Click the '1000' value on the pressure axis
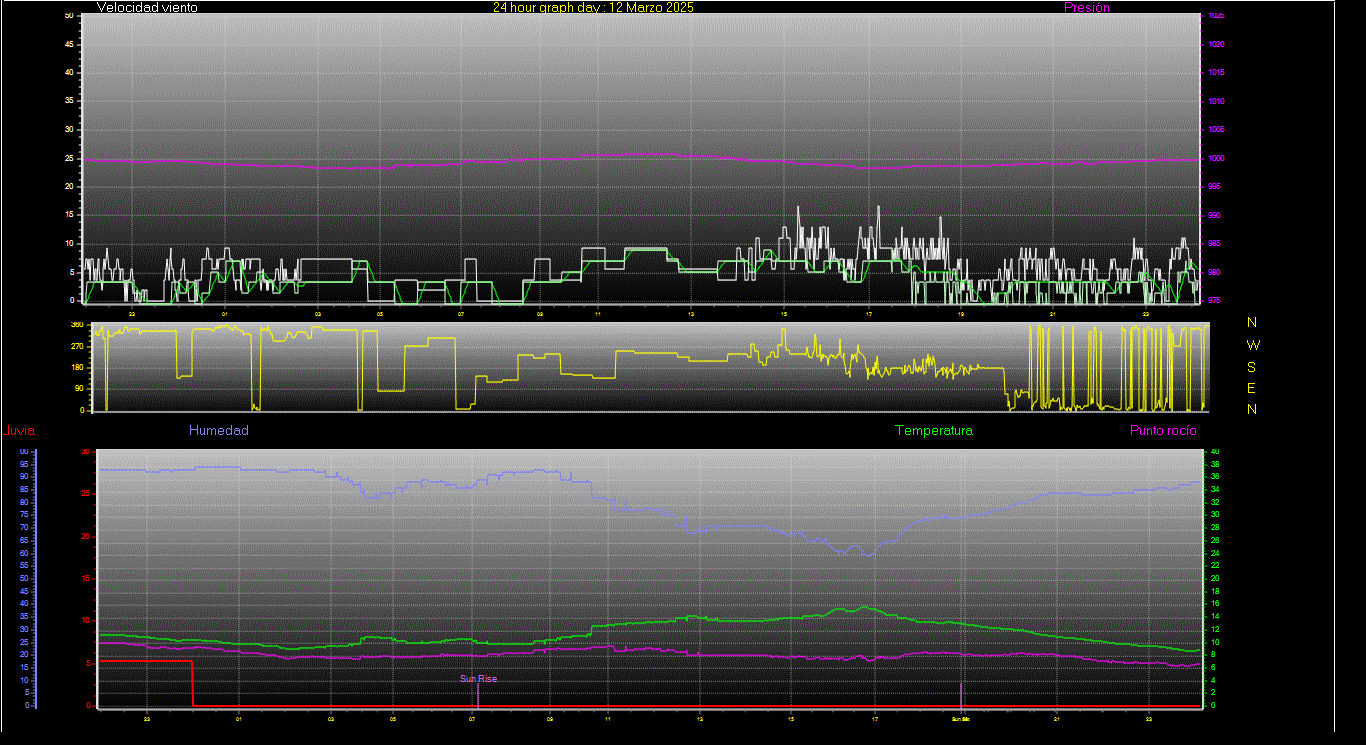The image size is (1366, 745). coord(1215,159)
